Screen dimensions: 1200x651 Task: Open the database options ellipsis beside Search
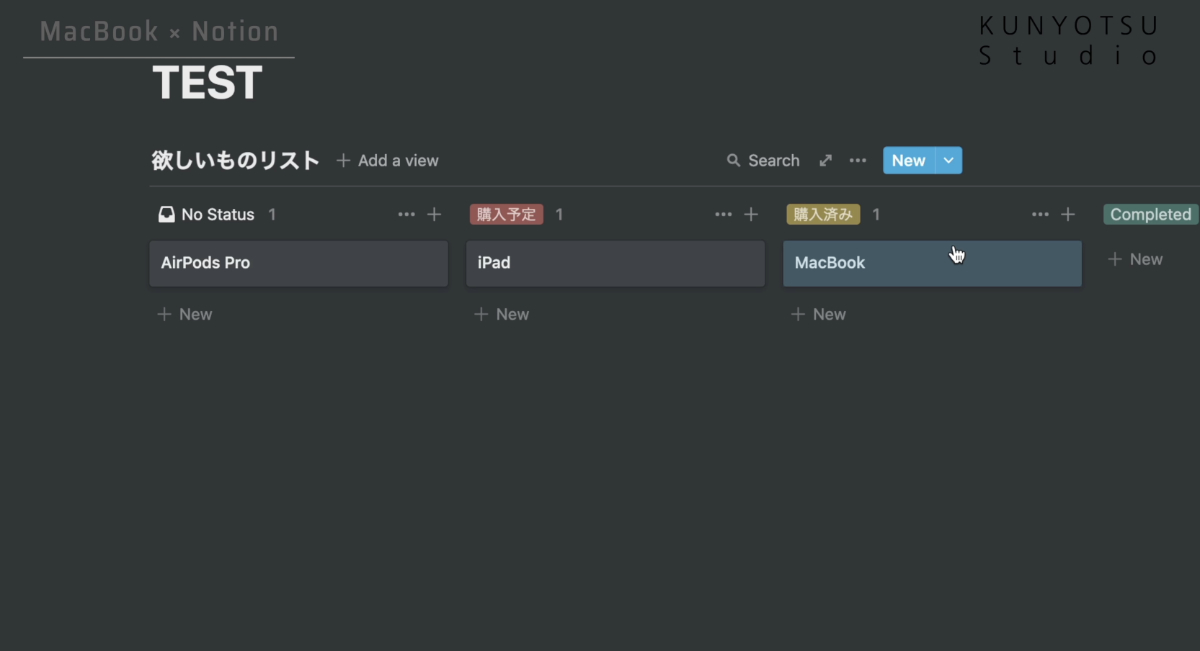(858, 160)
